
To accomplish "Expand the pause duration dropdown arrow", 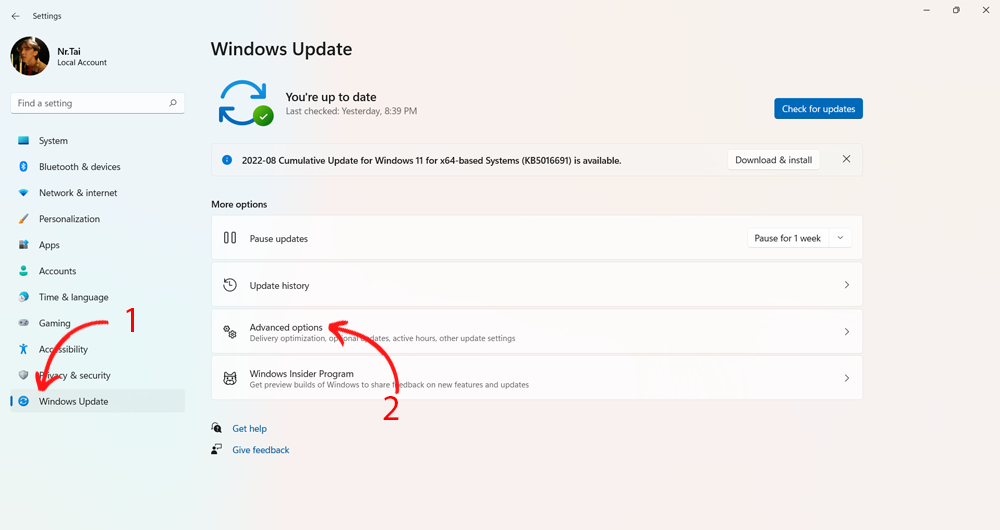I will click(840, 238).
